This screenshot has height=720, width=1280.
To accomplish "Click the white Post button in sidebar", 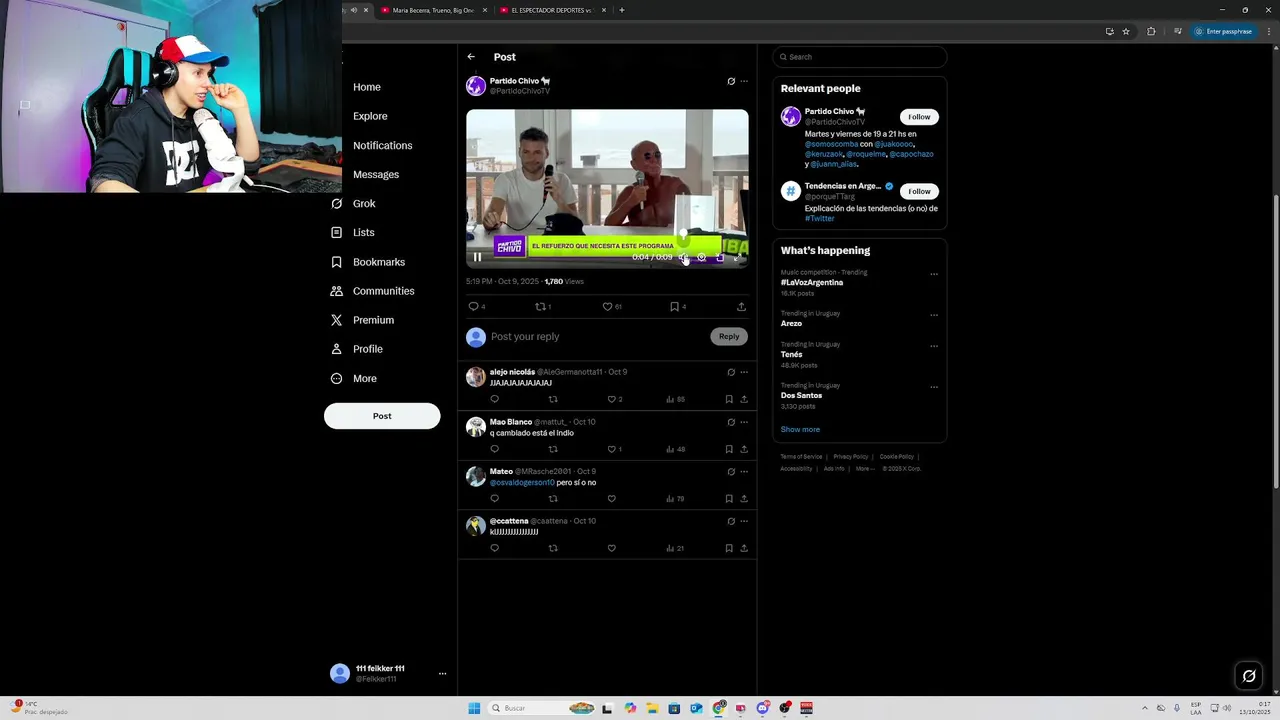I will tap(382, 416).
